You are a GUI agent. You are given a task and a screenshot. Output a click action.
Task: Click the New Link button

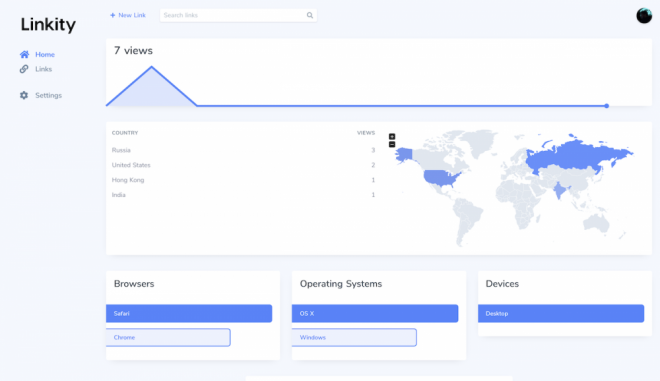128,15
